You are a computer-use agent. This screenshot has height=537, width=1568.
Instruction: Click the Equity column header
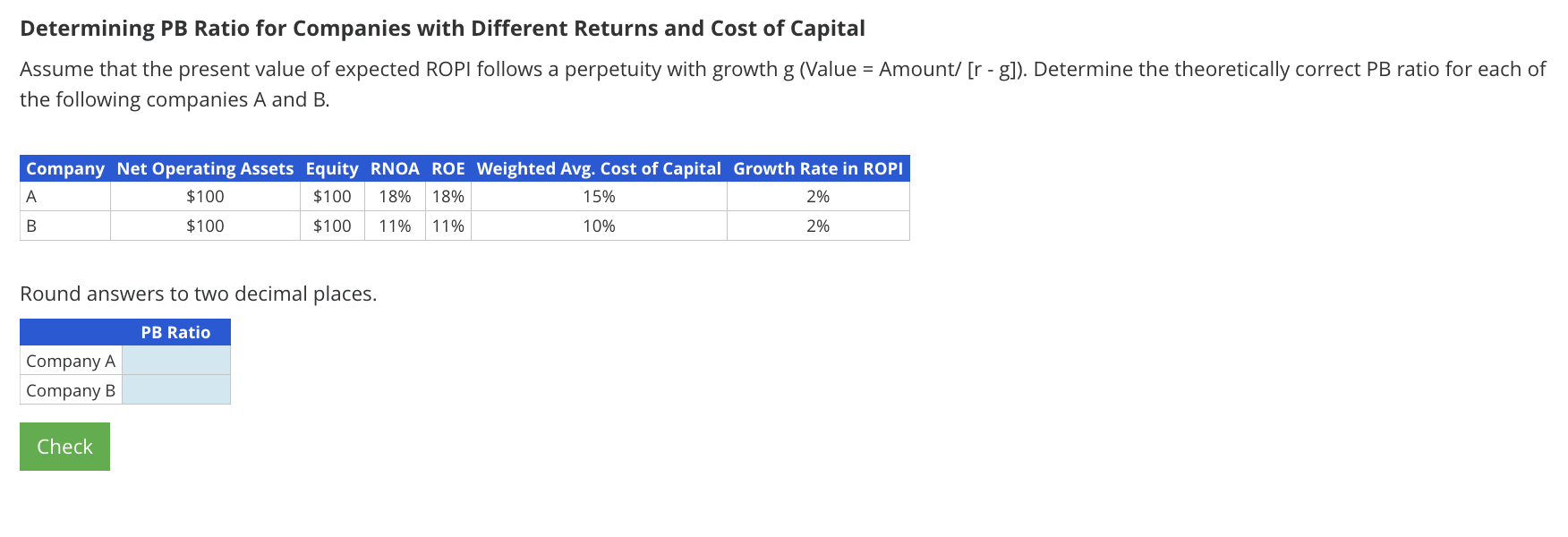pyautogui.click(x=331, y=168)
